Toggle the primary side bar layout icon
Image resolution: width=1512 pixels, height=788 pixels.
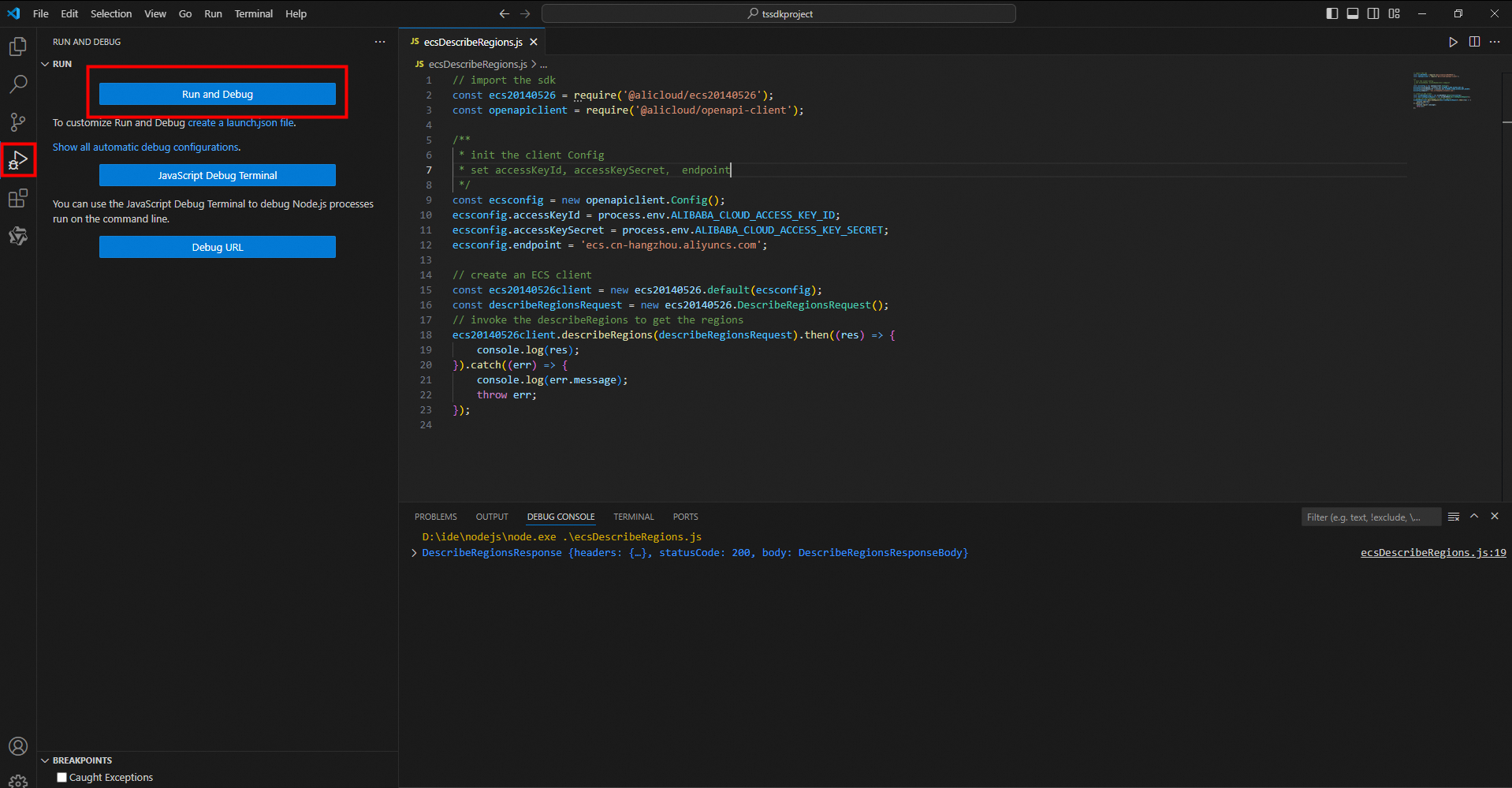click(x=1332, y=13)
